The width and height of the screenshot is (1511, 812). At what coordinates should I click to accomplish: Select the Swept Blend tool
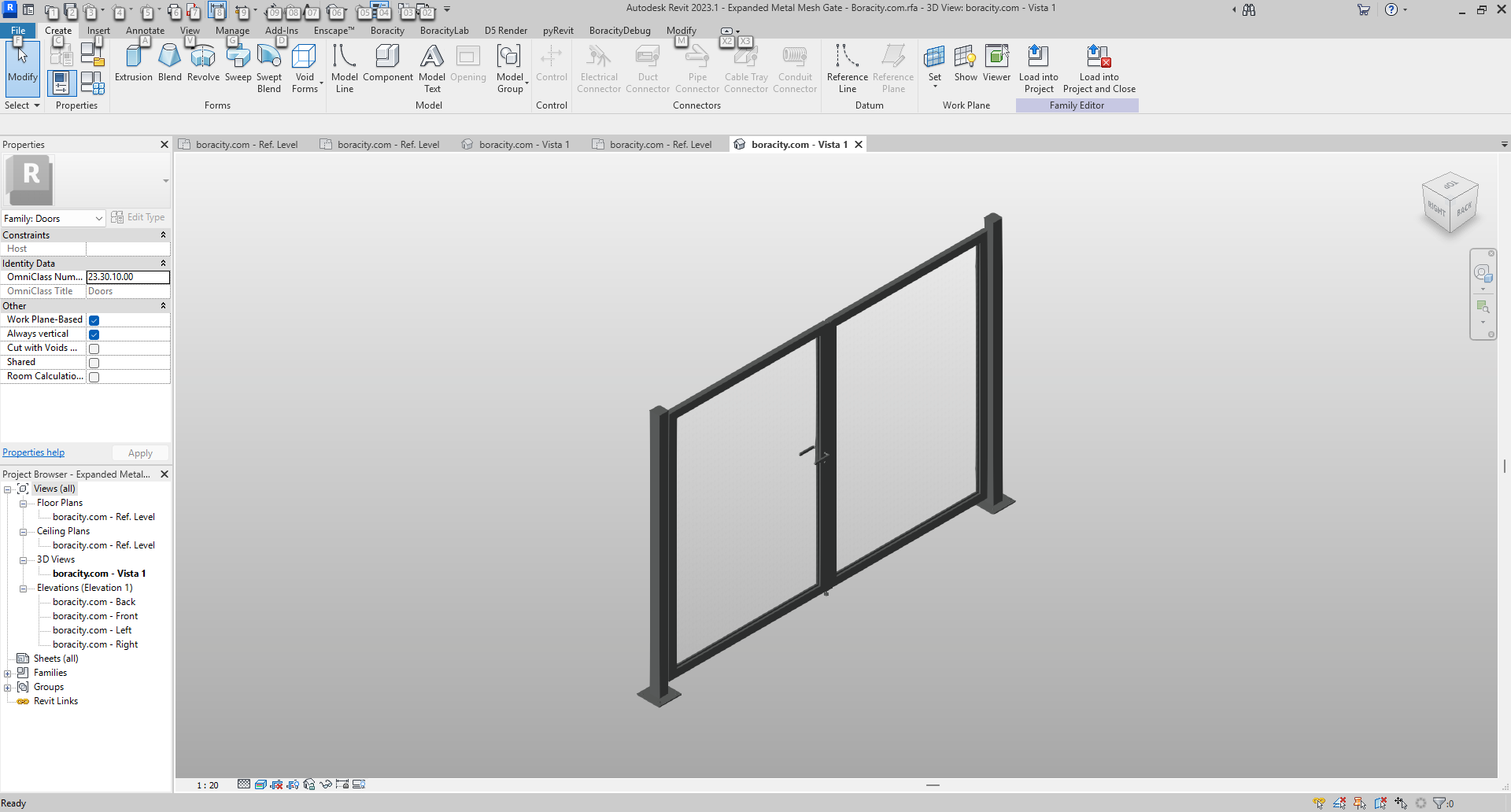[269, 68]
